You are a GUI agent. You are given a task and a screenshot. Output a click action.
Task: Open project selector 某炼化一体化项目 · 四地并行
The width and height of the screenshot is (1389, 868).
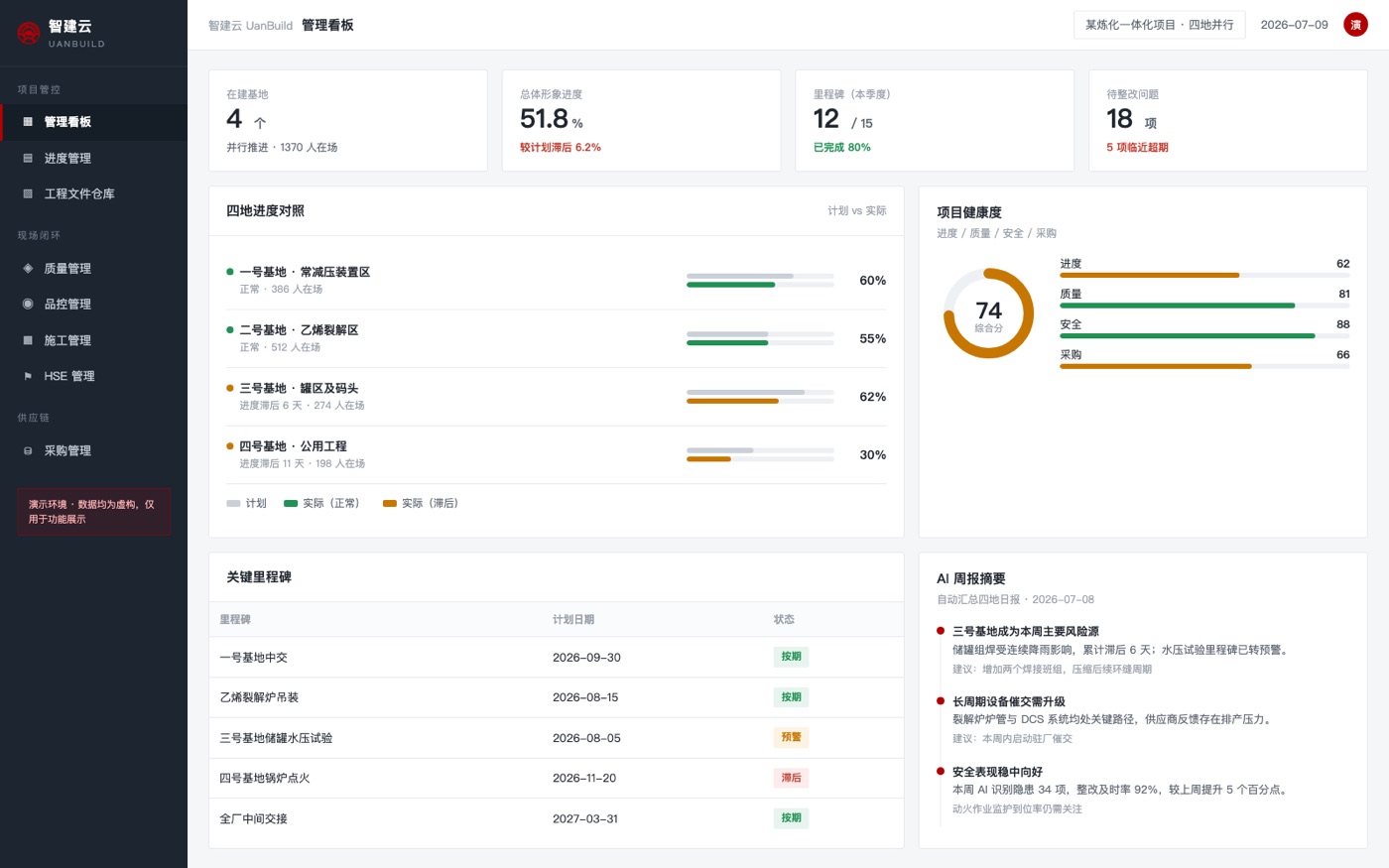pos(1159,25)
